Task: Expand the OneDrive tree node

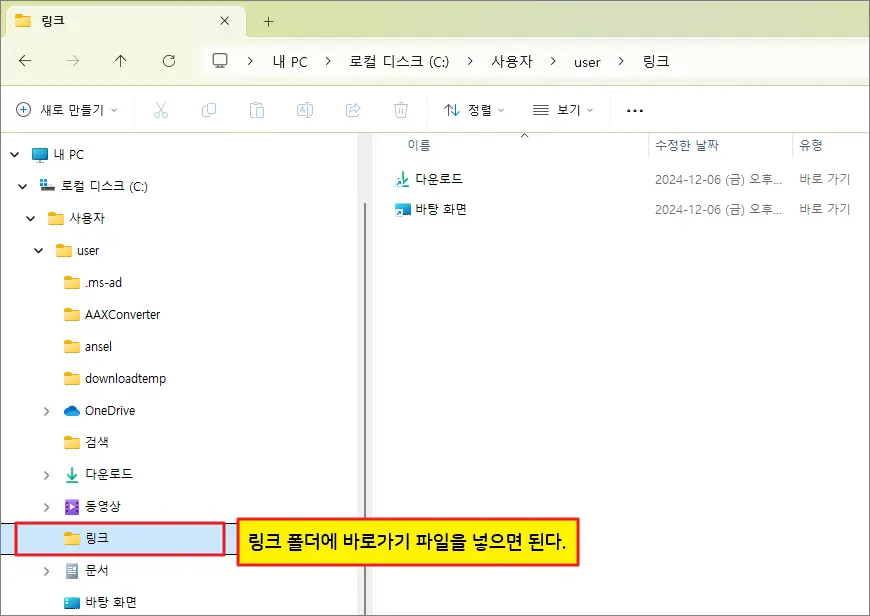Action: click(x=47, y=411)
